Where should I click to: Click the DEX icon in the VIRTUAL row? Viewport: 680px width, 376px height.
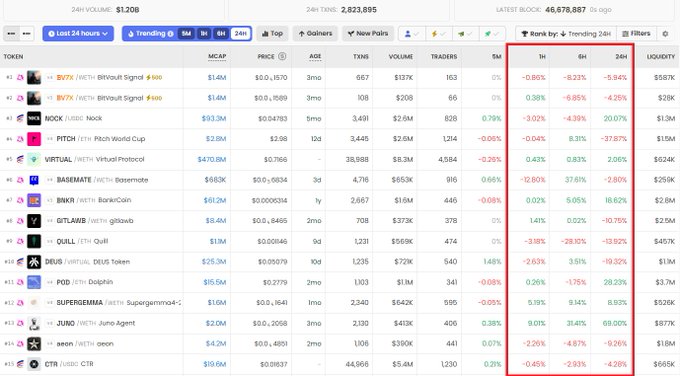[20, 159]
